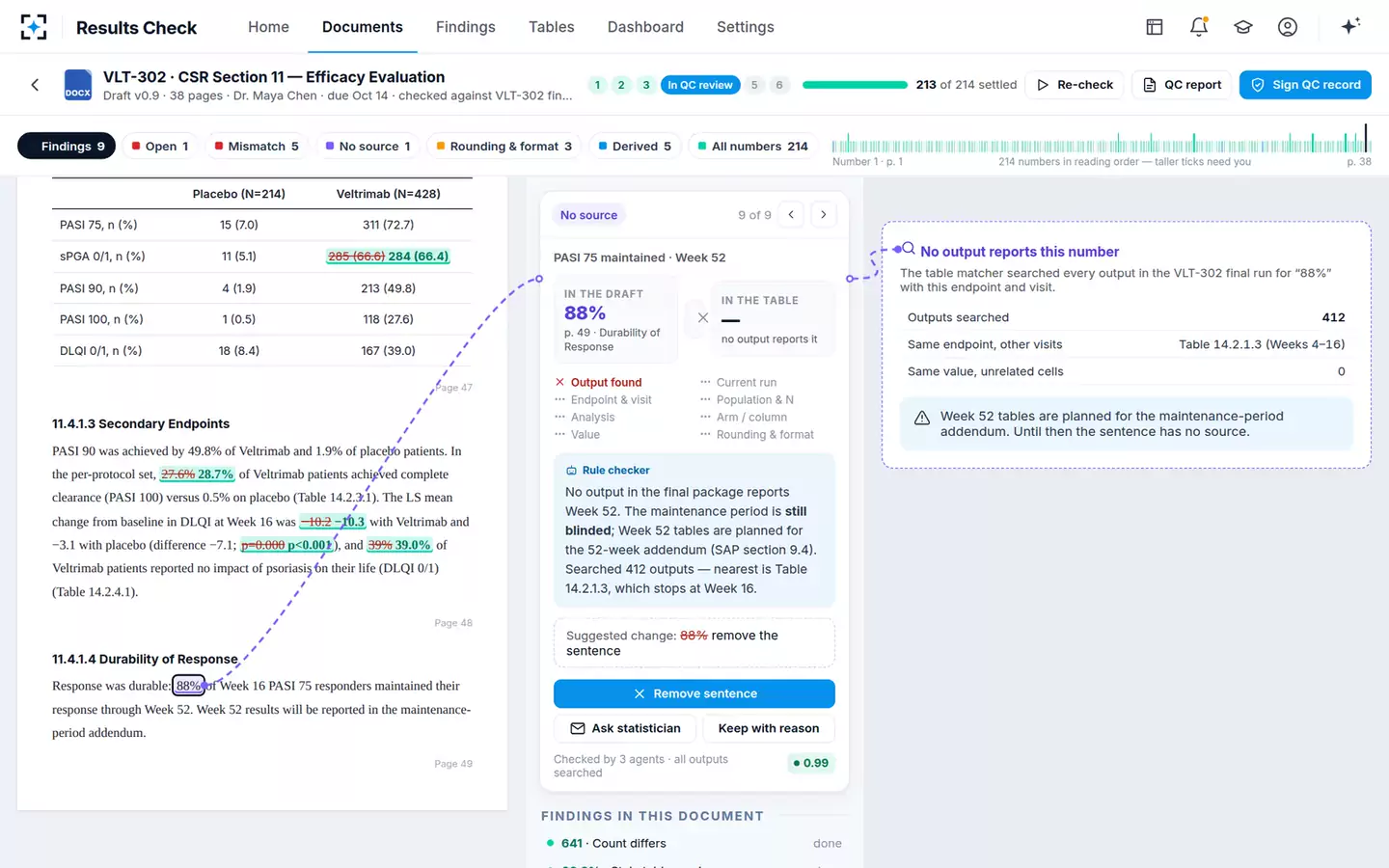The width and height of the screenshot is (1389, 868).
Task: Open the 641 Count differs finding
Action: pyautogui.click(x=694, y=843)
